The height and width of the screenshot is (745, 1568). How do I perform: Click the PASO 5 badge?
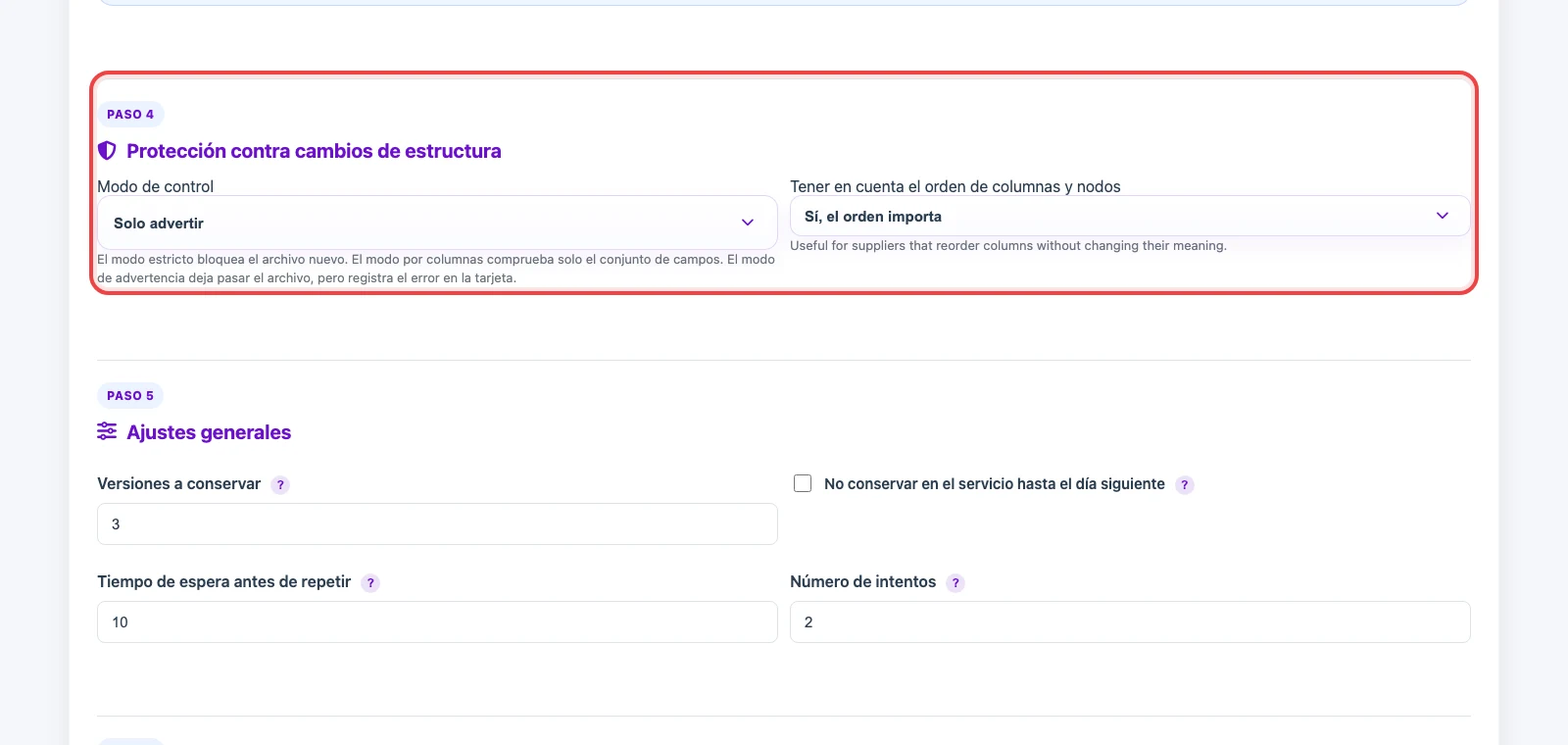(x=130, y=395)
